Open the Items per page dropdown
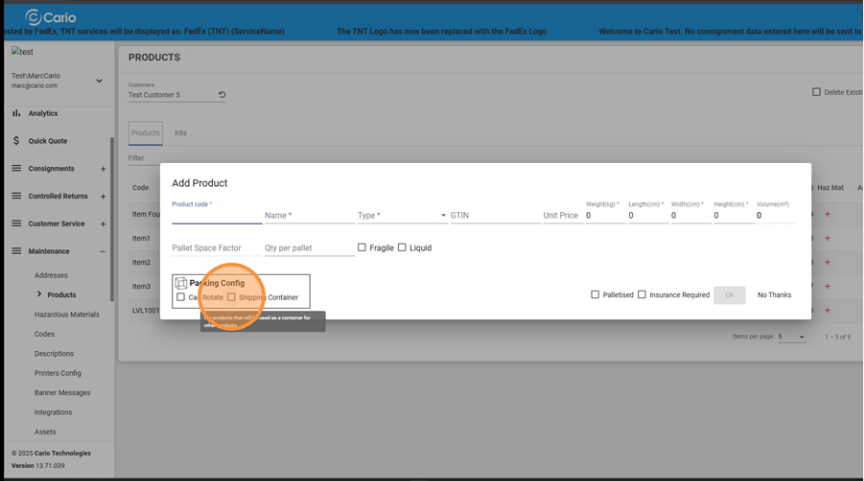This screenshot has width=864, height=481. coord(792,337)
